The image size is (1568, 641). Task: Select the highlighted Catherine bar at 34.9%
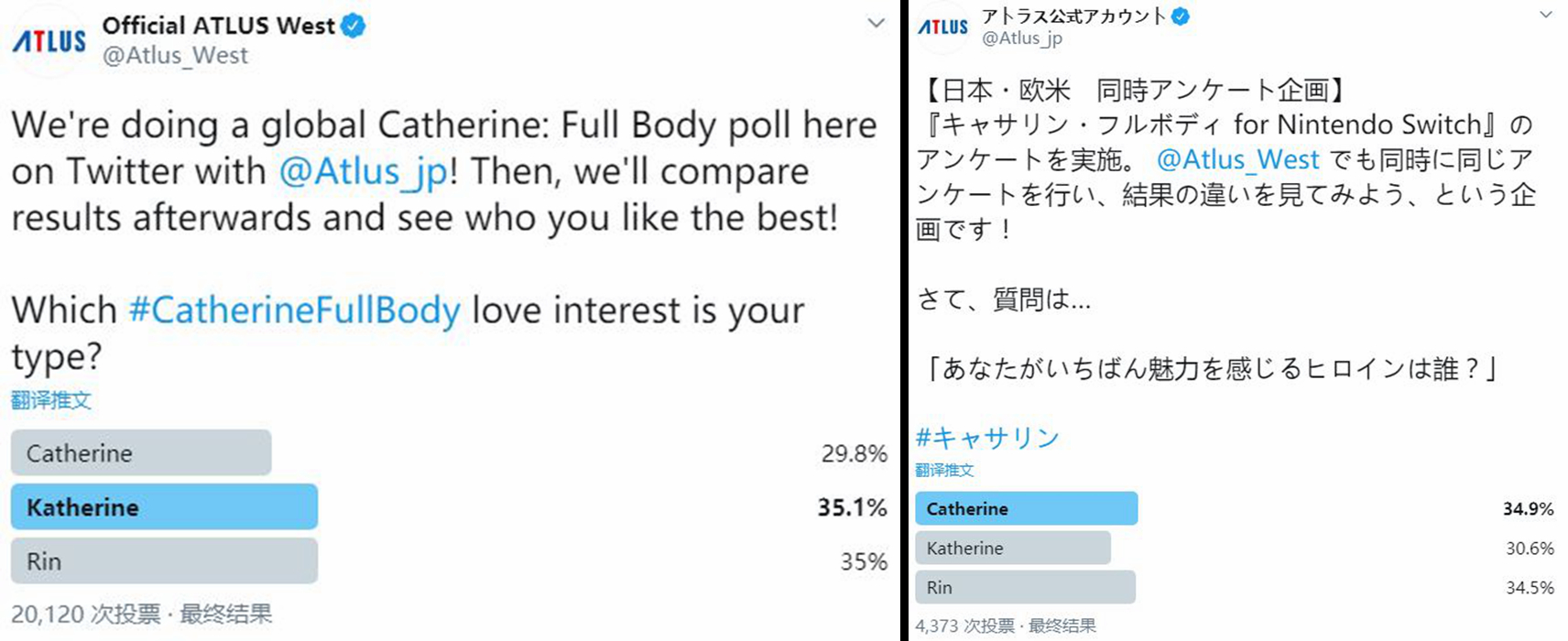1026,508
